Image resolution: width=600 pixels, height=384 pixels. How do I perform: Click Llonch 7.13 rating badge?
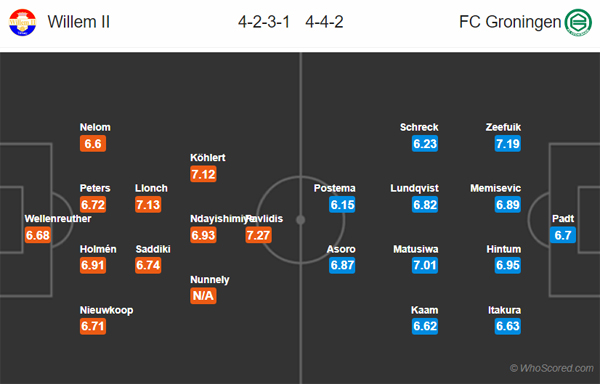[x=148, y=205]
